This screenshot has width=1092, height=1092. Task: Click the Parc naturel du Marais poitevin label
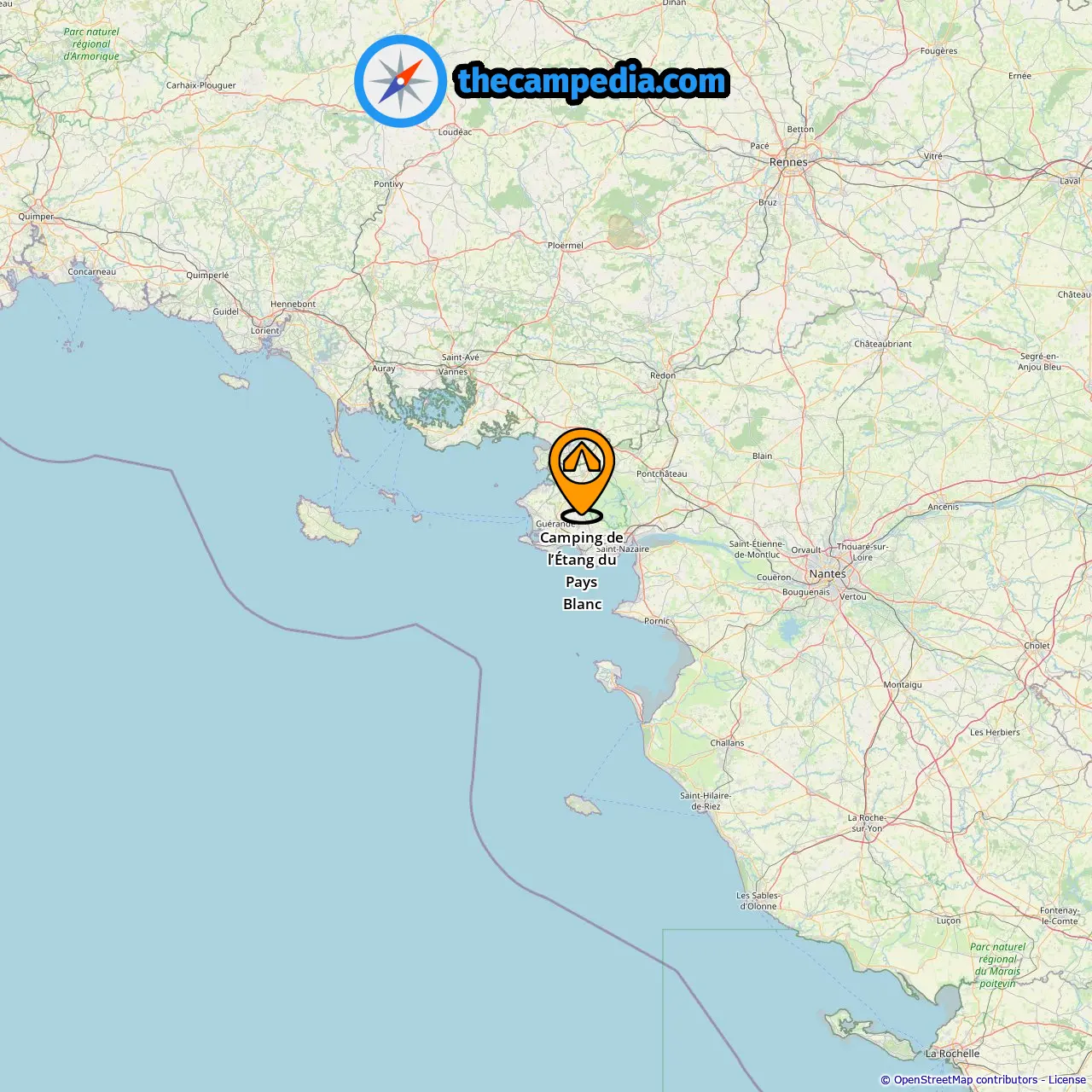[x=997, y=966]
